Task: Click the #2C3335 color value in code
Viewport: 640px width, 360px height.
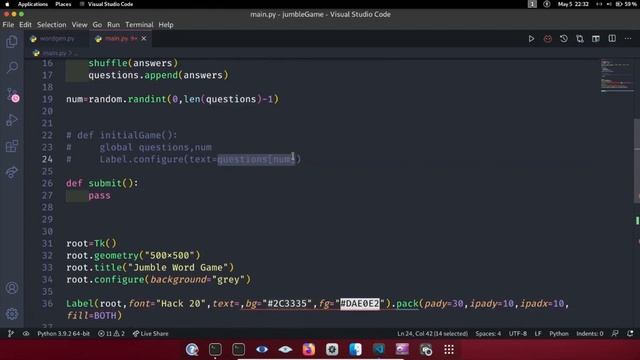Action: (x=287, y=304)
